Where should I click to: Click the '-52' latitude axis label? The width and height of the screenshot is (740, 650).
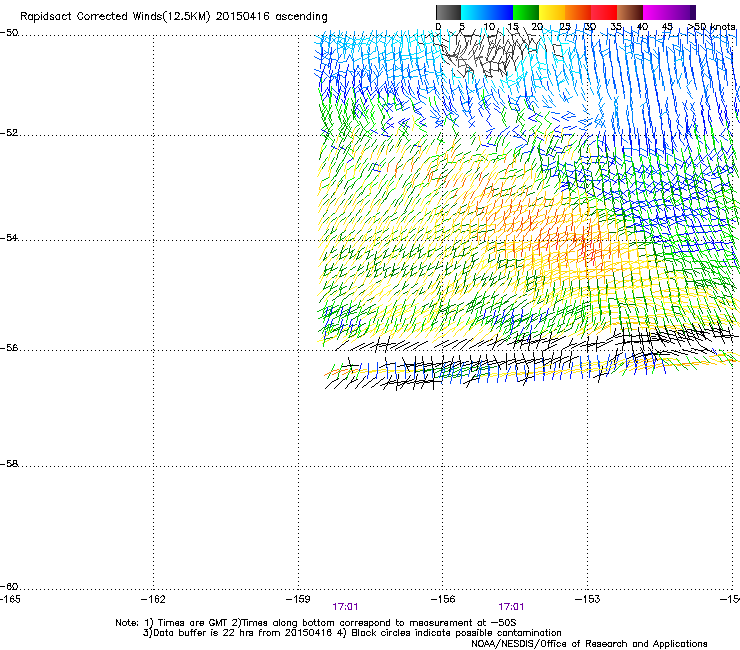coord(9,133)
